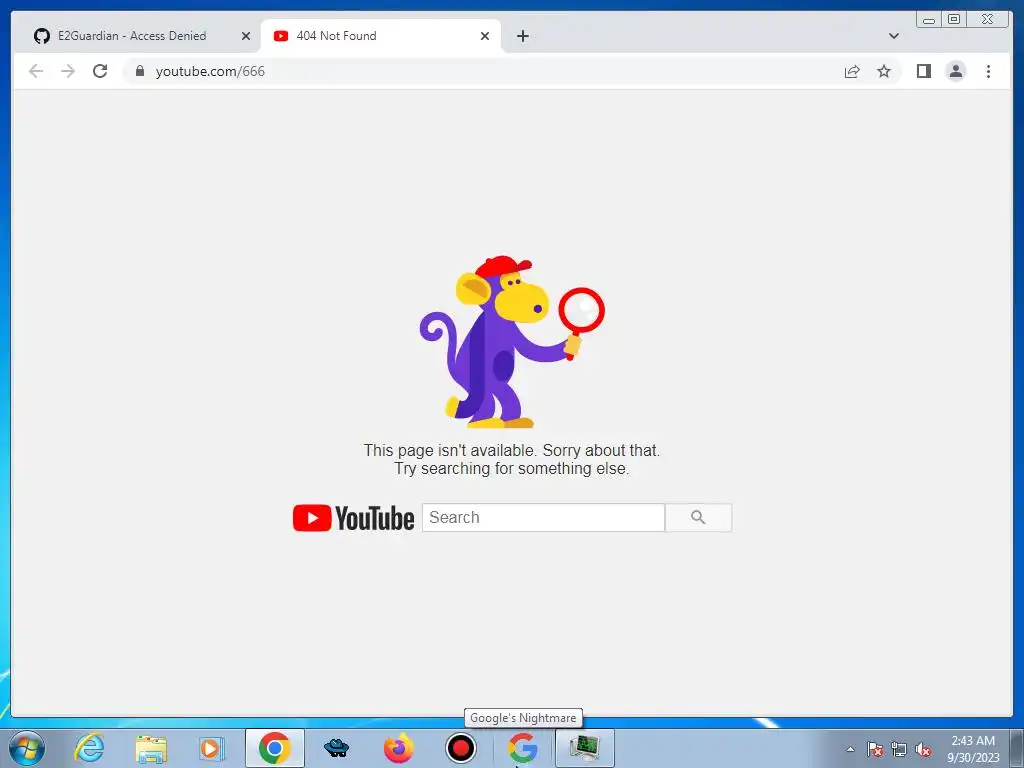The width and height of the screenshot is (1024, 768).
Task: Open the Chrome three-dot menu
Action: 988,71
